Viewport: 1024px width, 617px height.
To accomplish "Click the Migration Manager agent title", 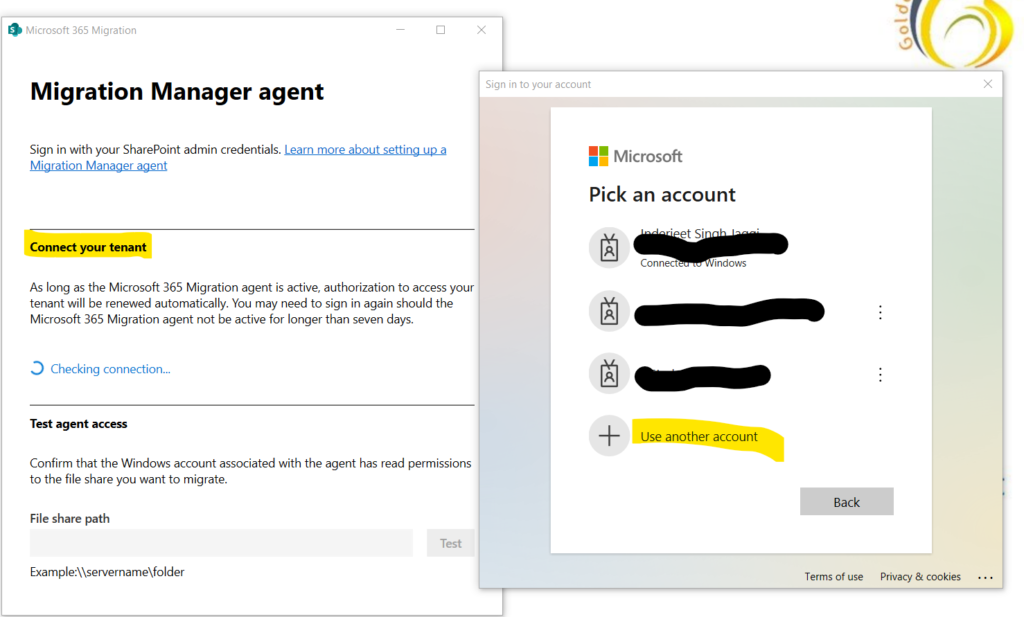I will pyautogui.click(x=177, y=91).
